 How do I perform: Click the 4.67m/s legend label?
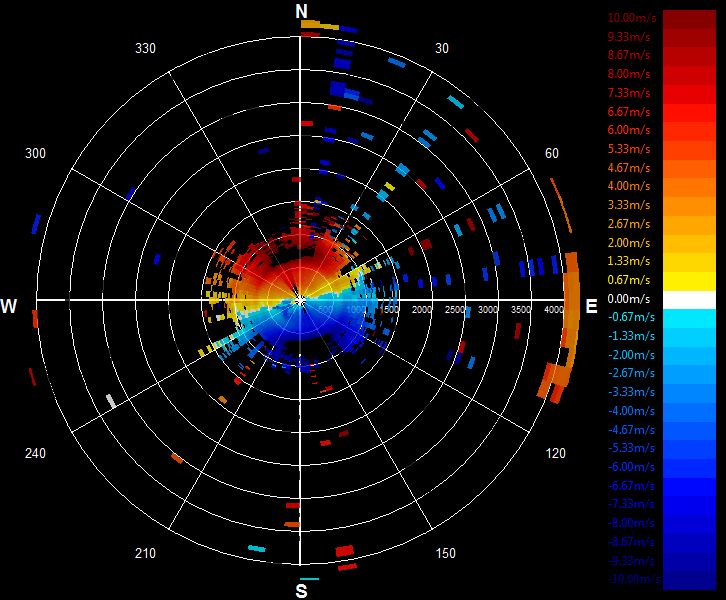629,168
